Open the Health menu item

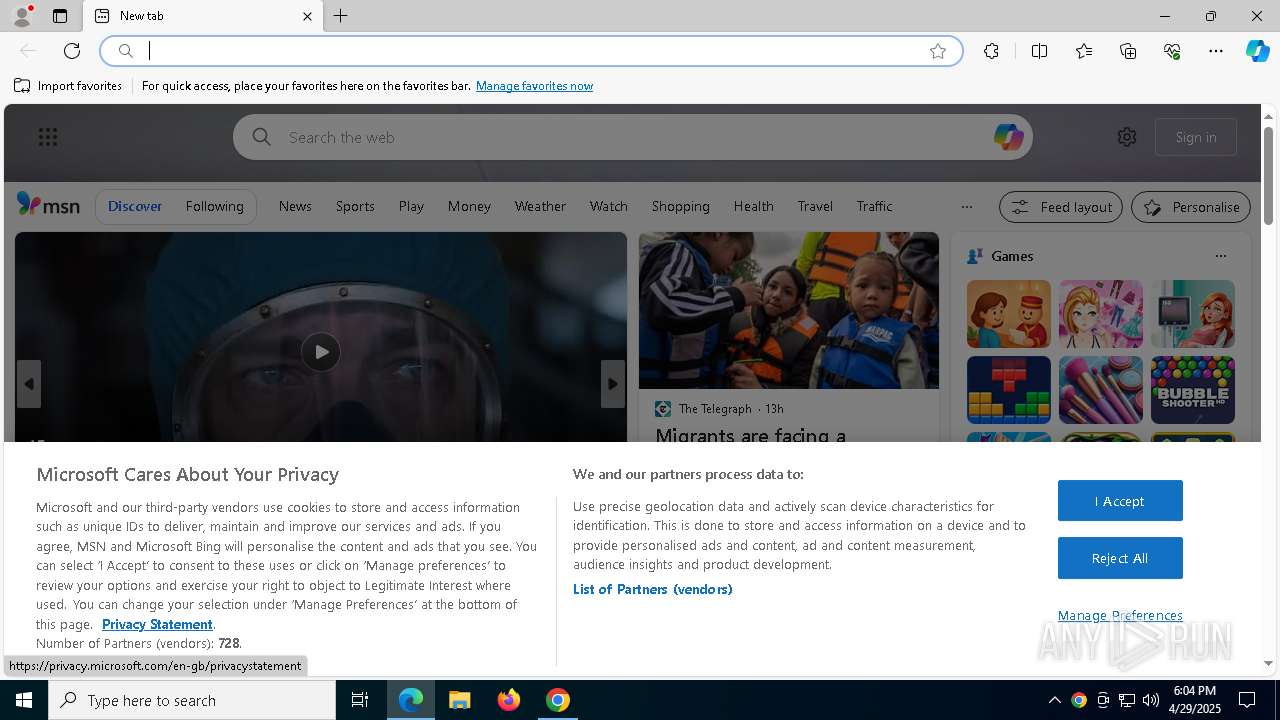click(753, 206)
